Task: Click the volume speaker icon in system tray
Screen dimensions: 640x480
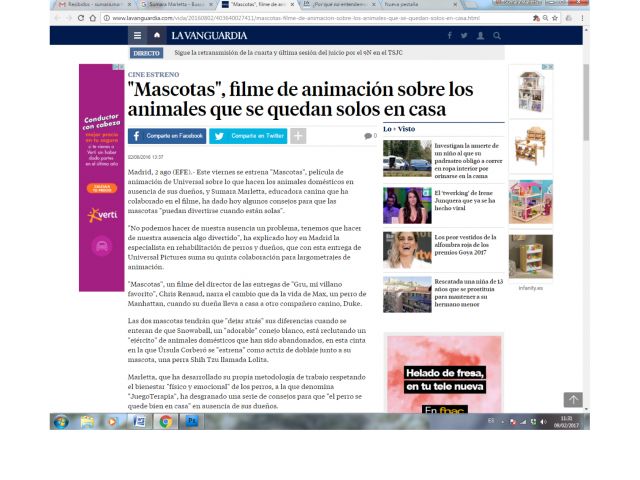Action: click(543, 422)
